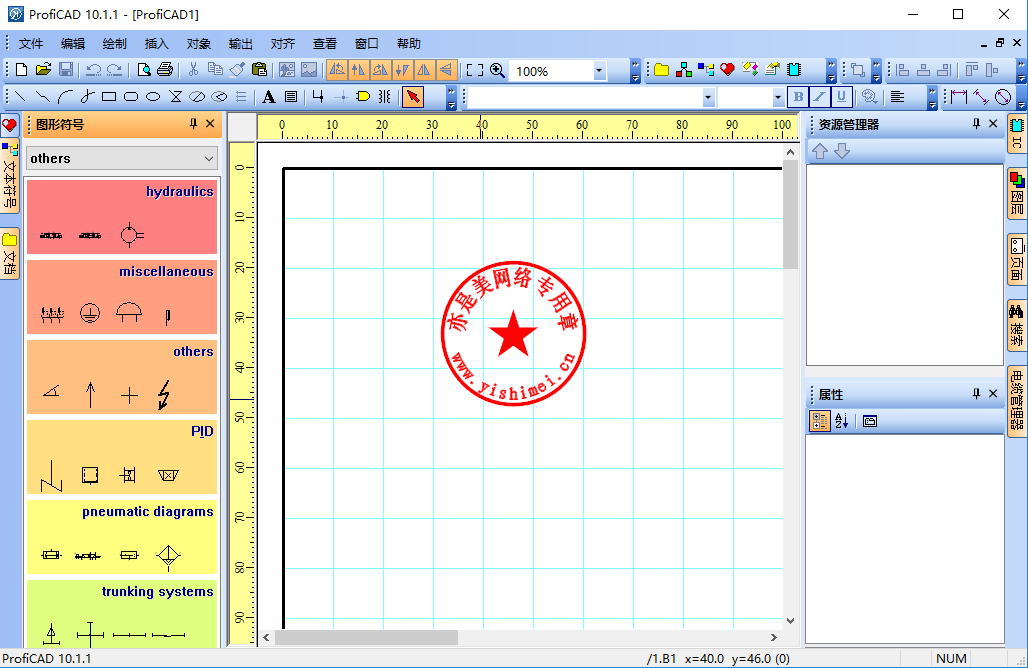Select the rectangle drawing tool
This screenshot has height=668, width=1028.
point(109,97)
